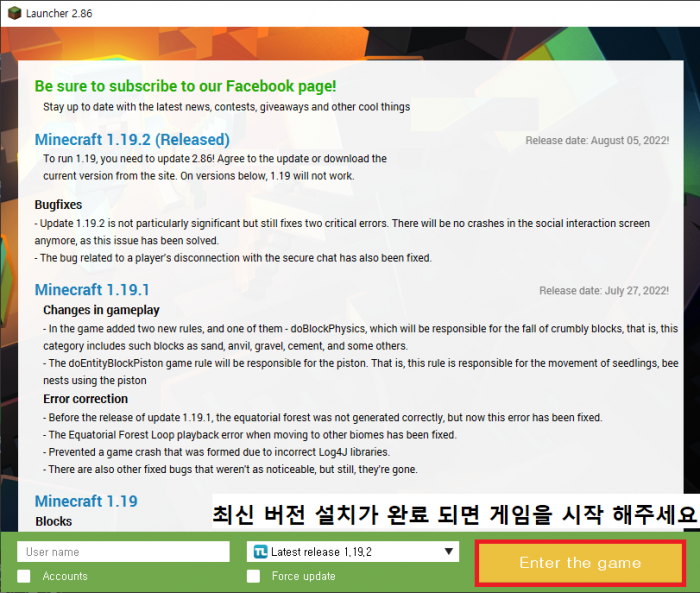The height and width of the screenshot is (593, 700).
Task: Click the Minecraft 1.19.2 (Released) heading
Action: click(132, 140)
